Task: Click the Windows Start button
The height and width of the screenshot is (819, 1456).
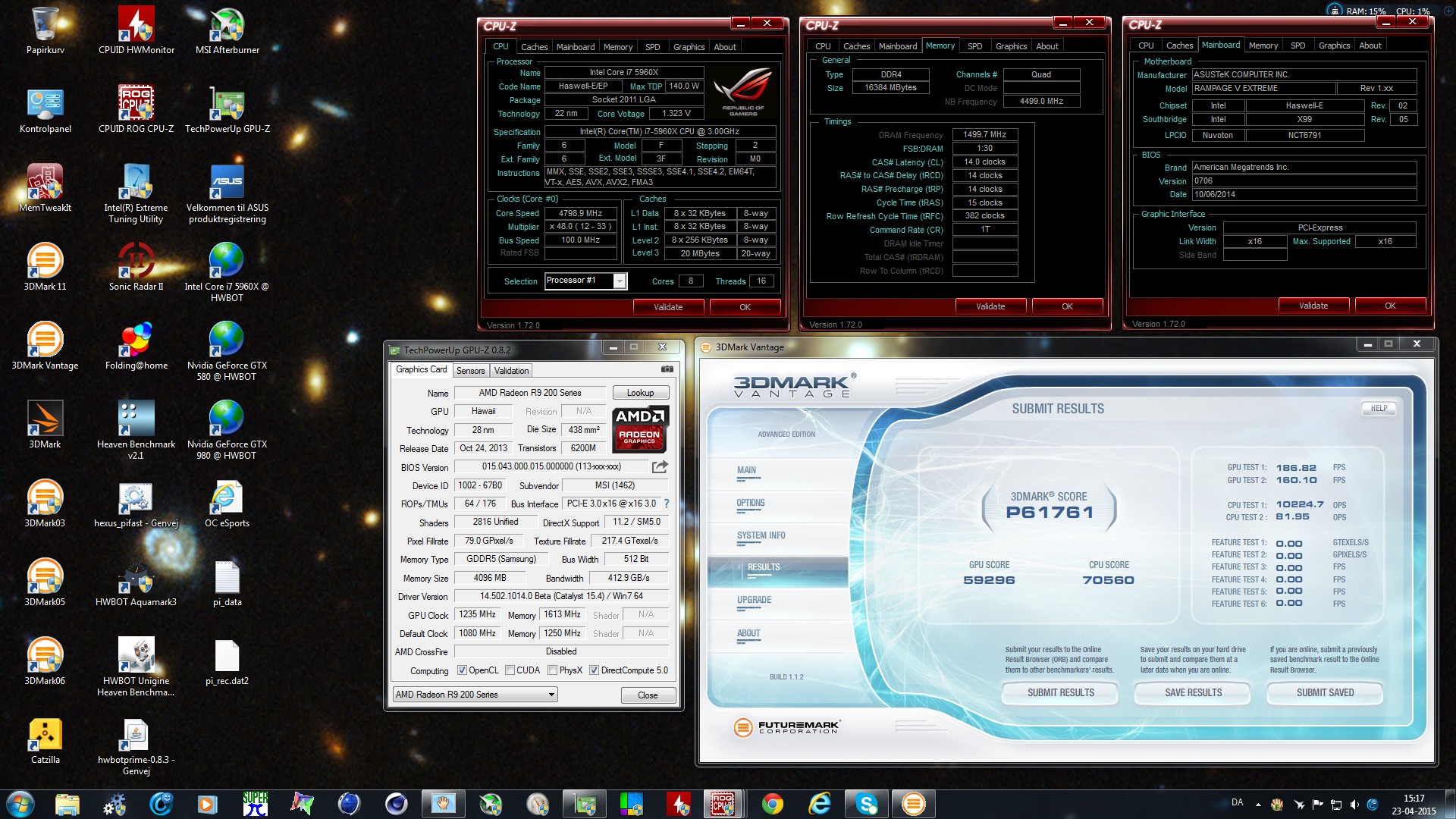Action: (20, 804)
